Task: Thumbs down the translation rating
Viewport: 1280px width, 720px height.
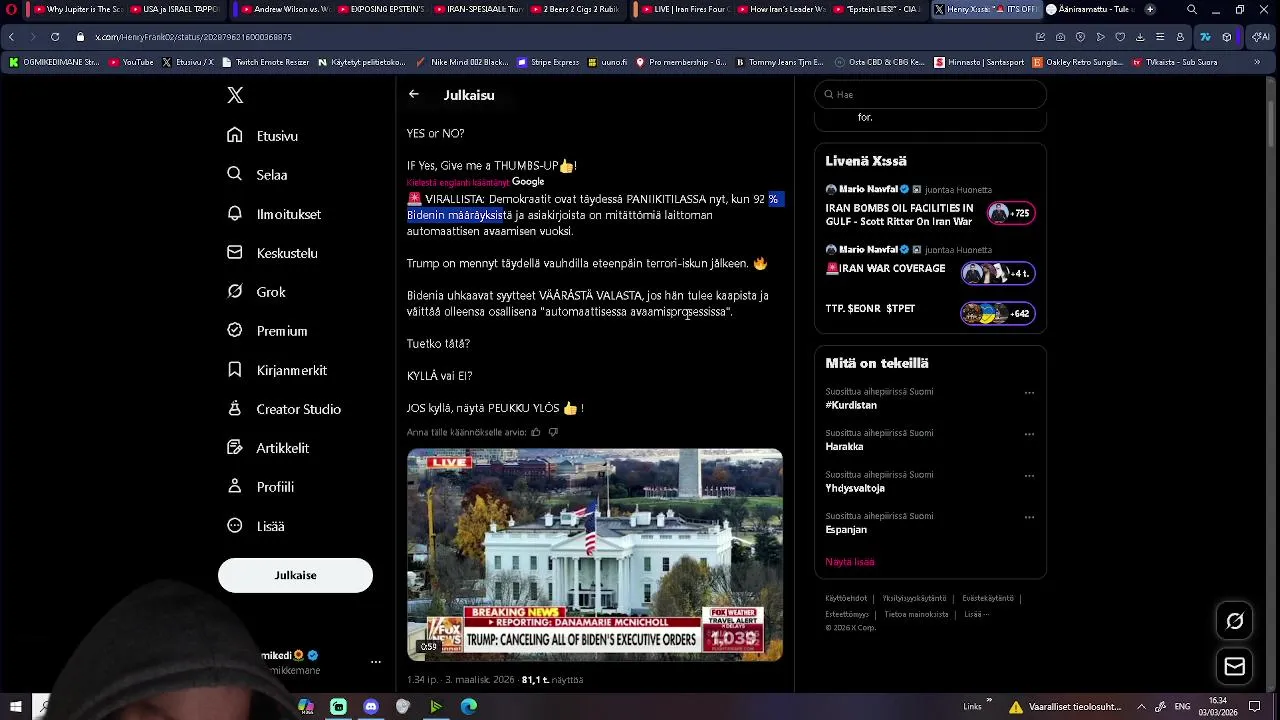Action: click(553, 432)
